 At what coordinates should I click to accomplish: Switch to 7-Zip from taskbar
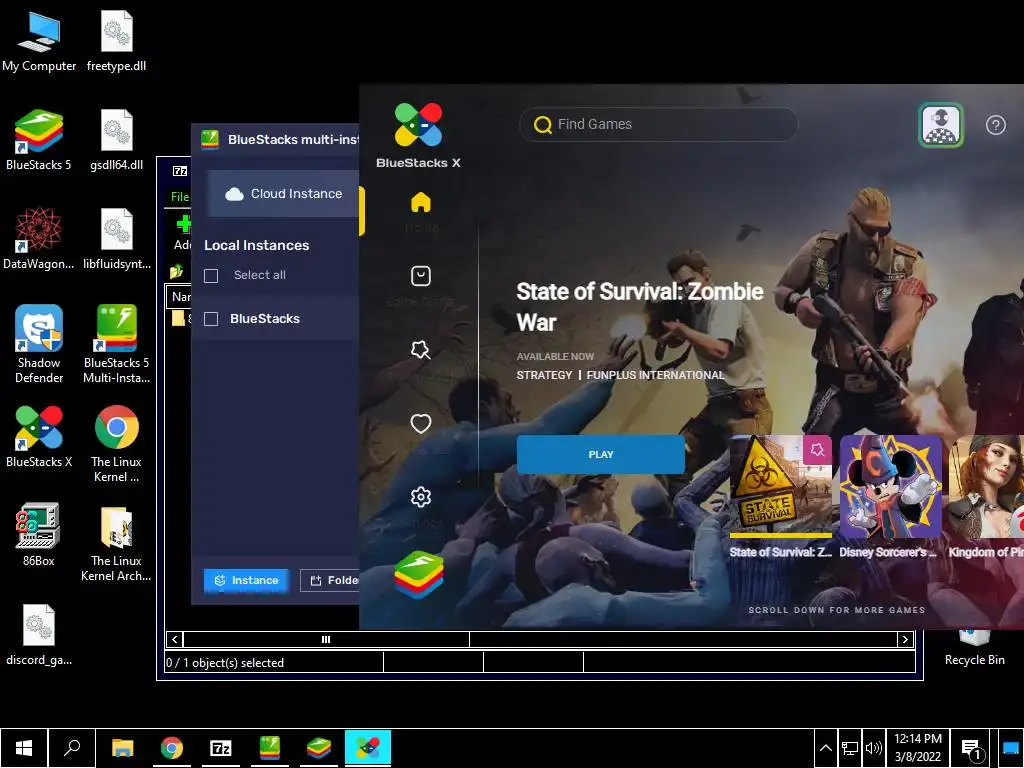[x=220, y=748]
